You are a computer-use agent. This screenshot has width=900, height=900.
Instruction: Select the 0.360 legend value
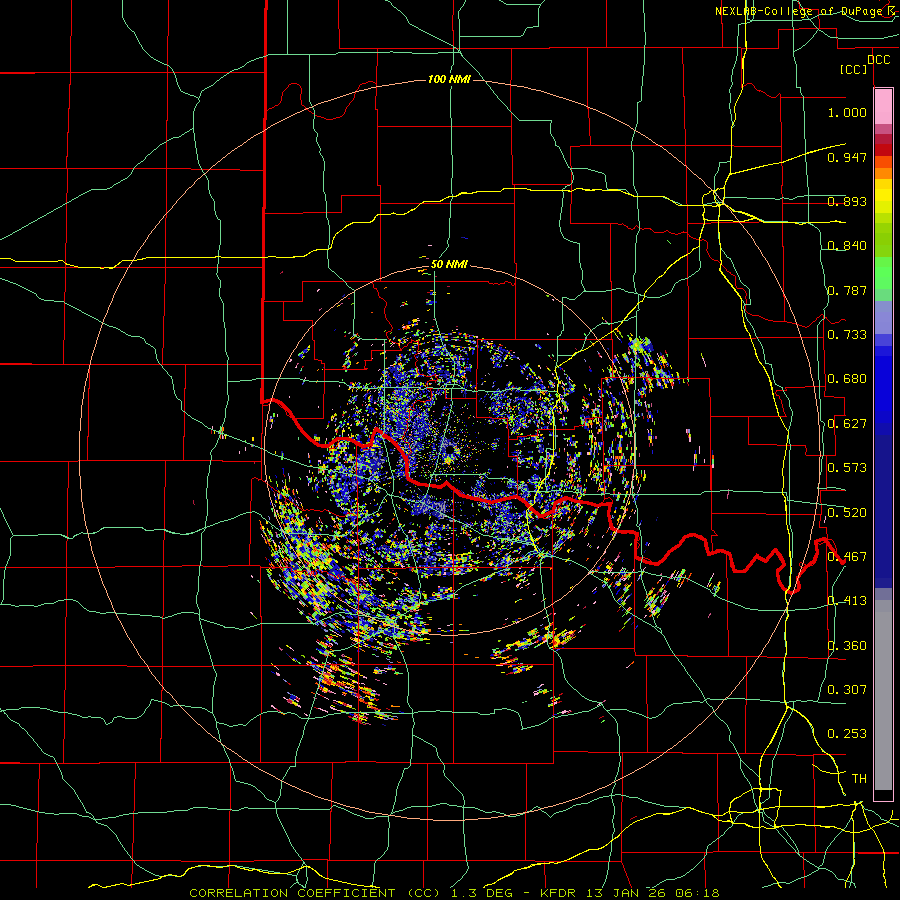click(x=847, y=646)
